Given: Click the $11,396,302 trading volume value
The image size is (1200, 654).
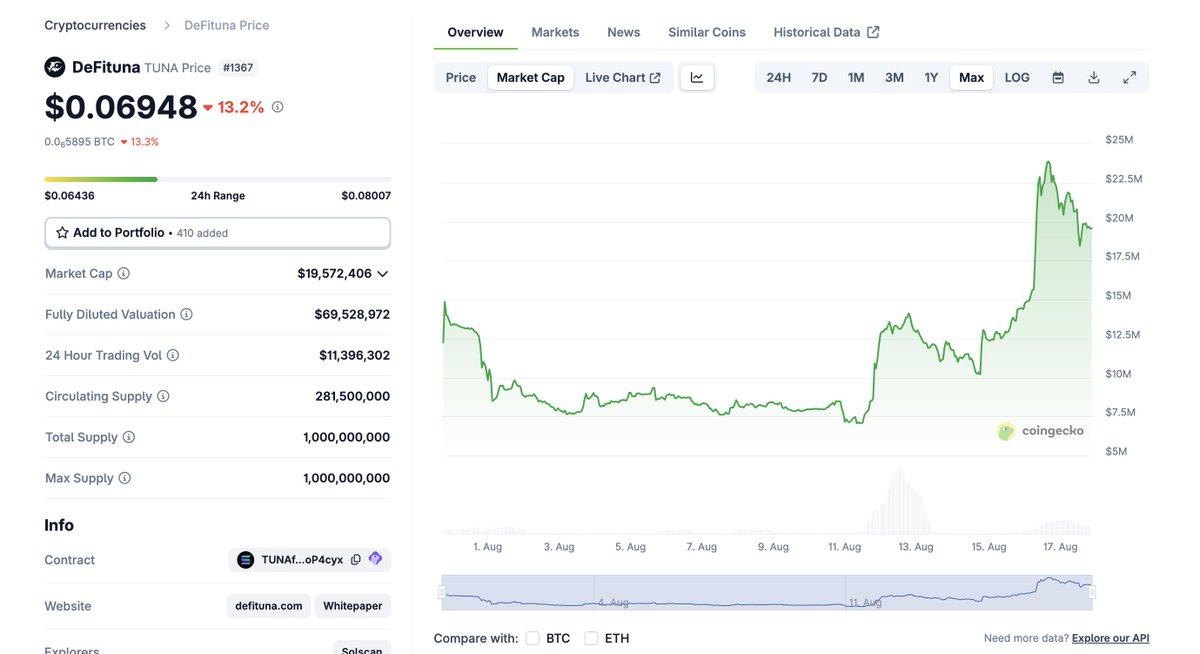Looking at the screenshot, I should pos(354,355).
